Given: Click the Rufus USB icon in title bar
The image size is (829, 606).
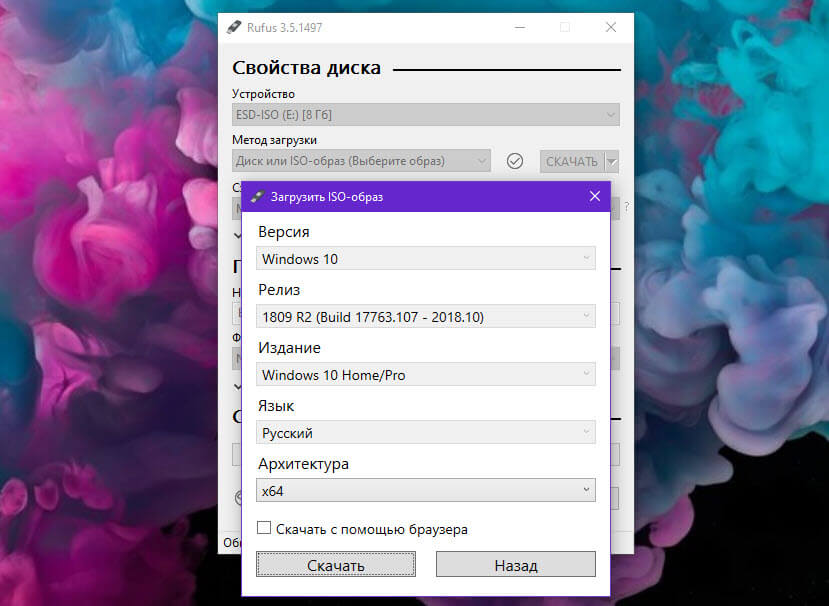Looking at the screenshot, I should point(234,27).
